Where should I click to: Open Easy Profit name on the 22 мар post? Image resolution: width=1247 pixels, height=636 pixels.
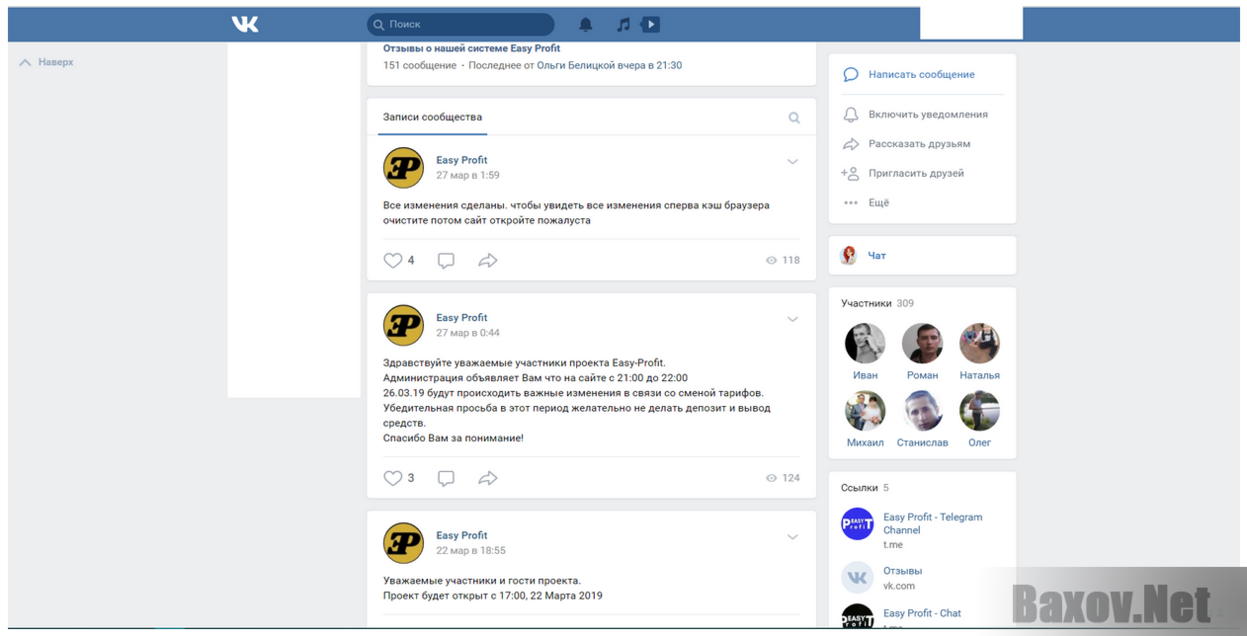tap(462, 535)
